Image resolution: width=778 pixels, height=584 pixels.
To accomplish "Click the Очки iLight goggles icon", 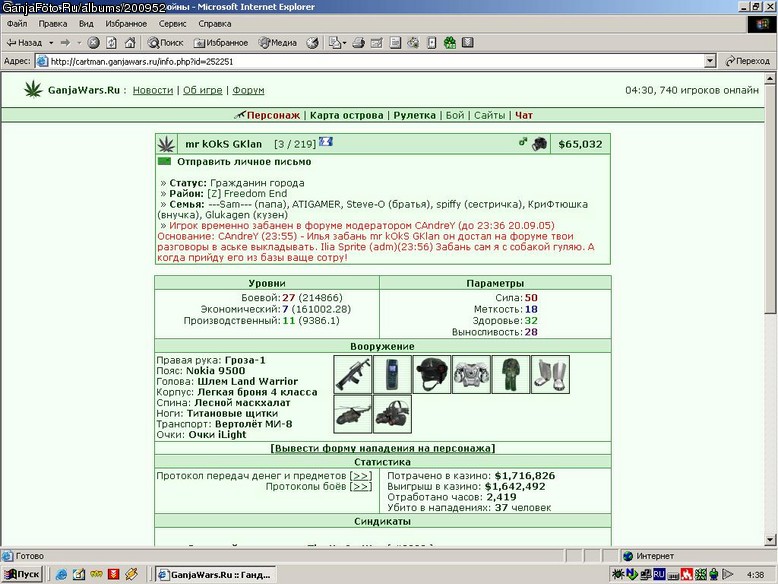I will click(392, 414).
